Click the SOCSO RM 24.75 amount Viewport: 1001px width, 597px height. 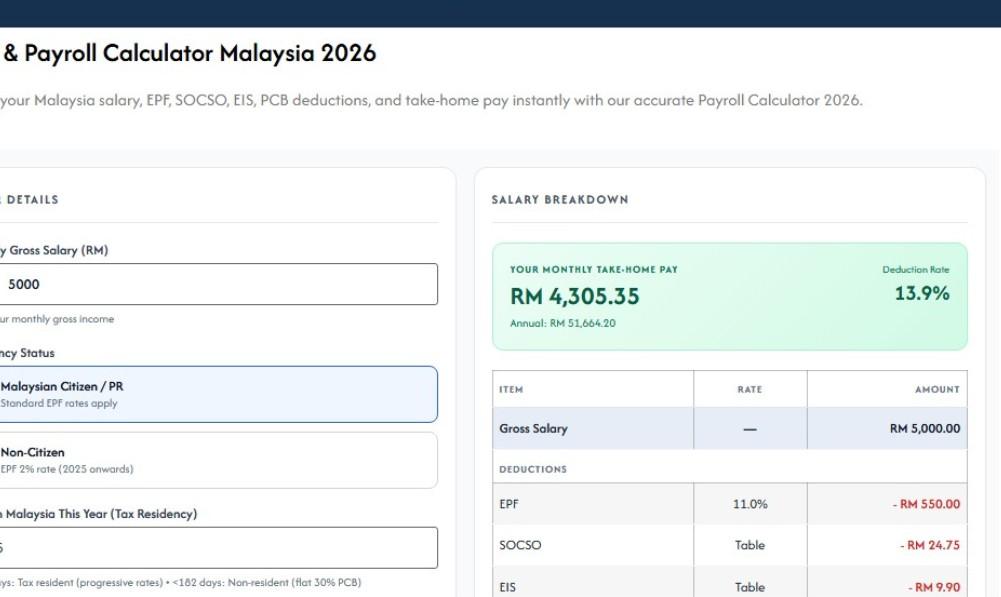pyautogui.click(x=930, y=545)
